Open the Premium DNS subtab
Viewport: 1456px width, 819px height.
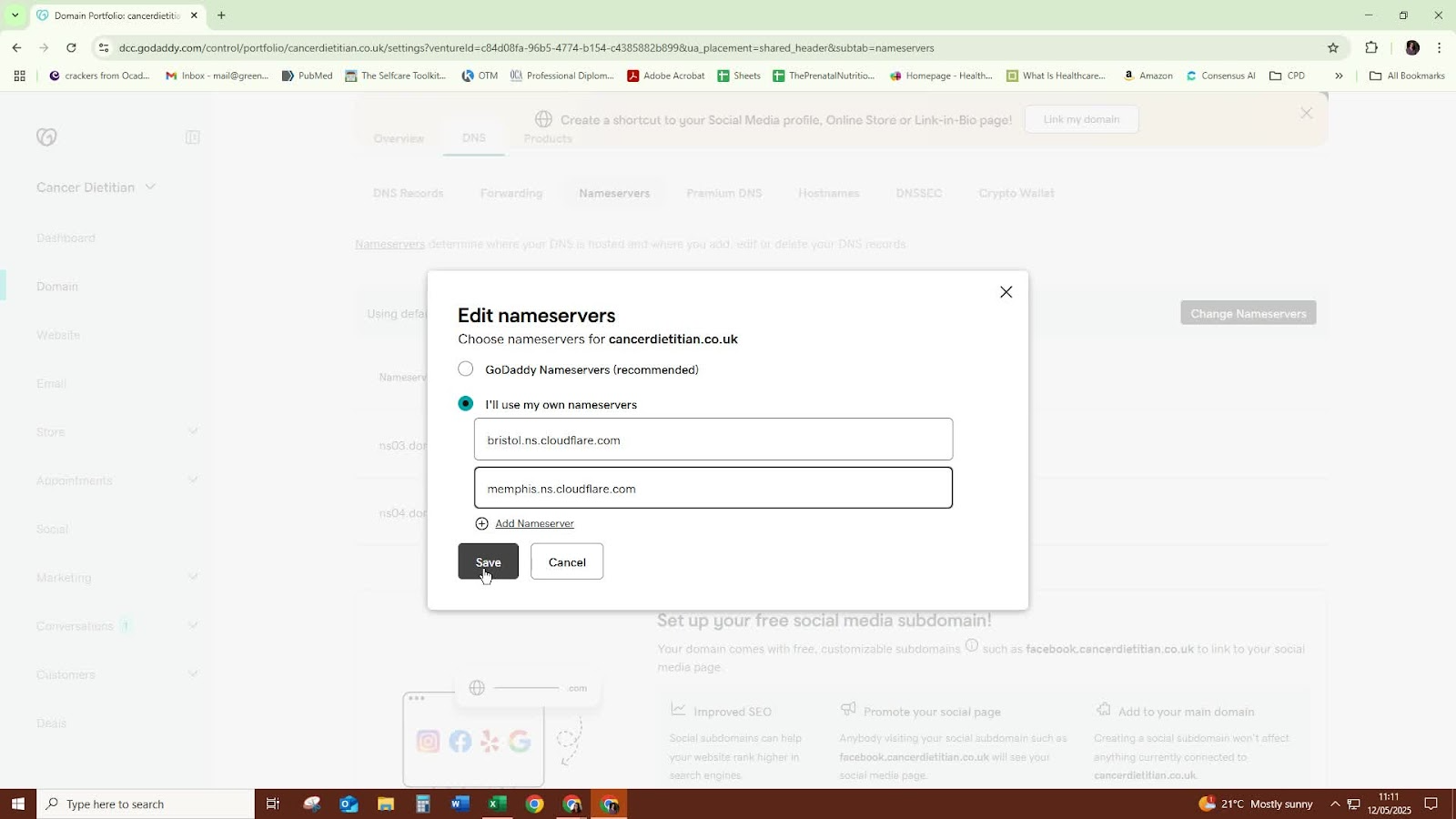coord(724,193)
